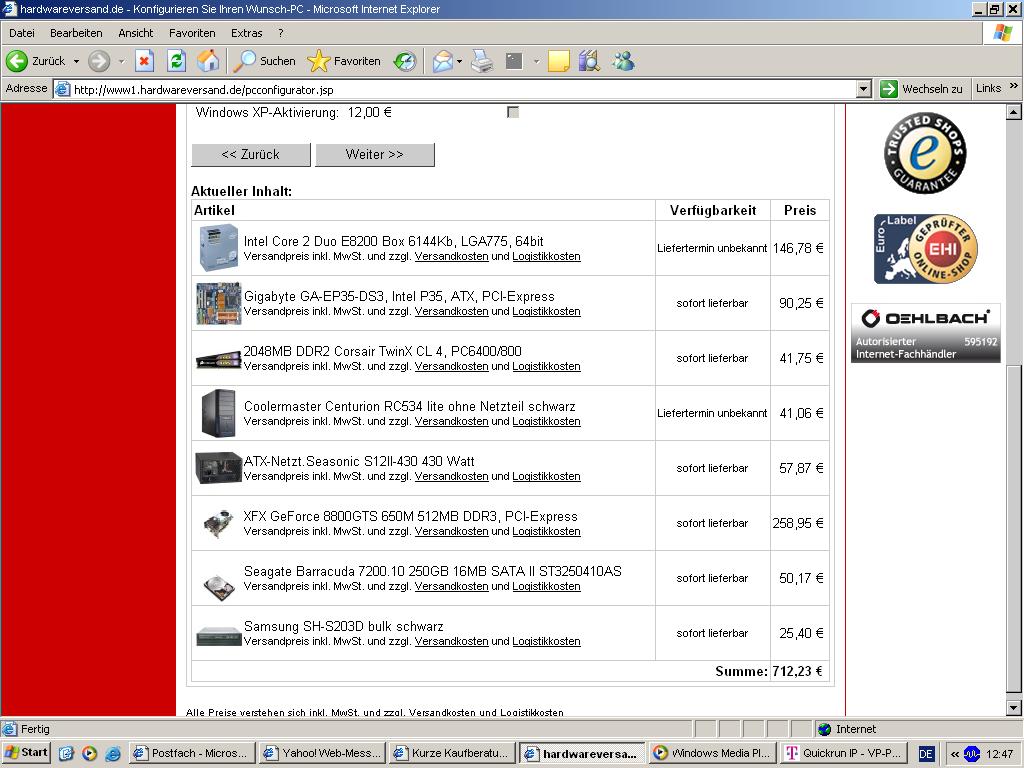Open the History clock icon
The image size is (1024, 768).
coord(405,61)
